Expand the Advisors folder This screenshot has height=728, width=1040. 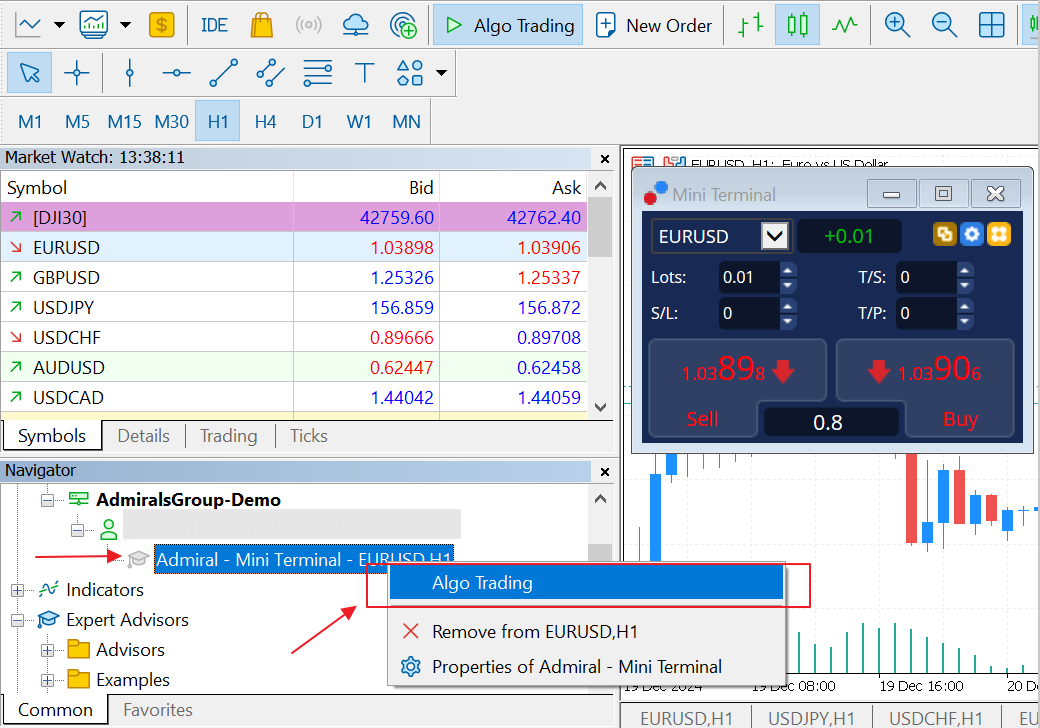coord(47,650)
